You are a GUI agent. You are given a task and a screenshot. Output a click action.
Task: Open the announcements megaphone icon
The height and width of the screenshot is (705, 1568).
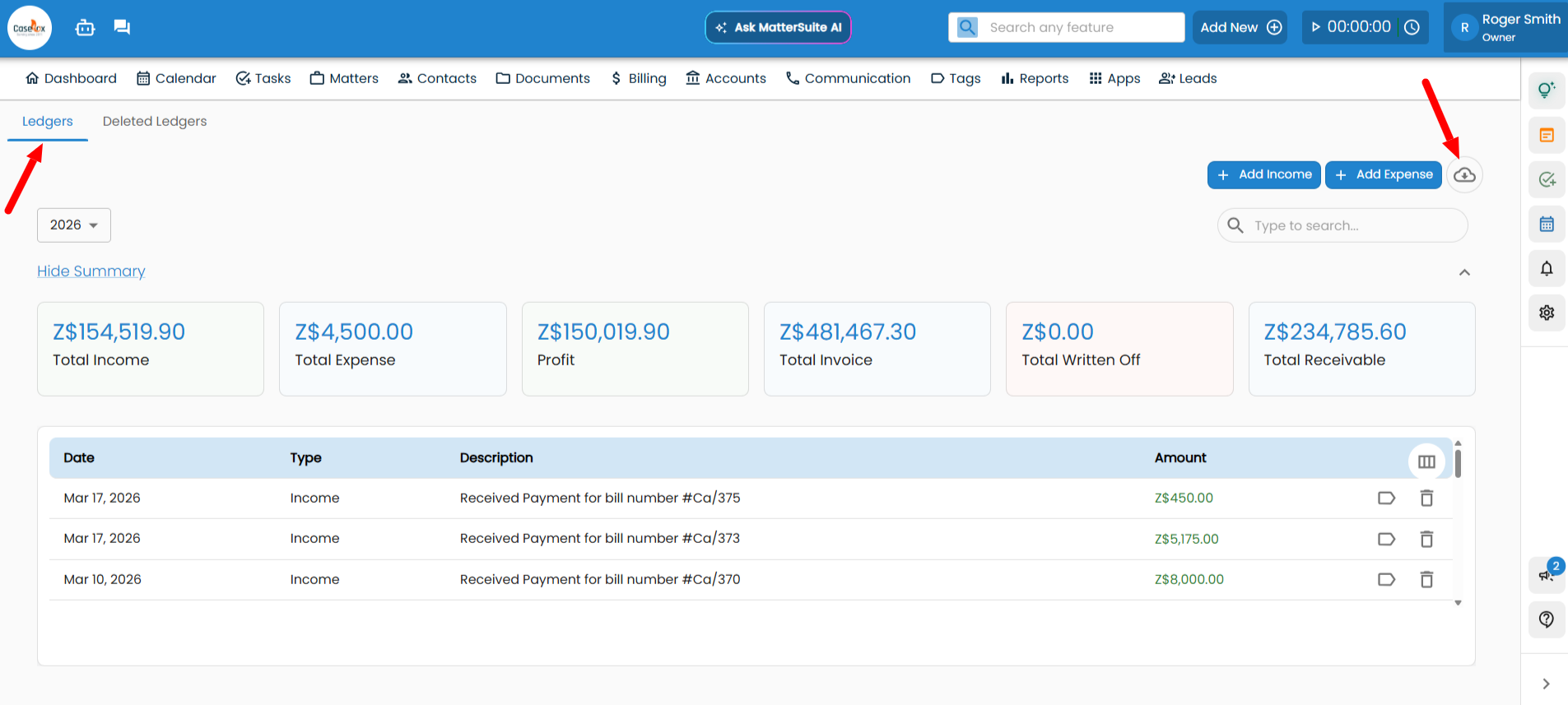[1546, 574]
